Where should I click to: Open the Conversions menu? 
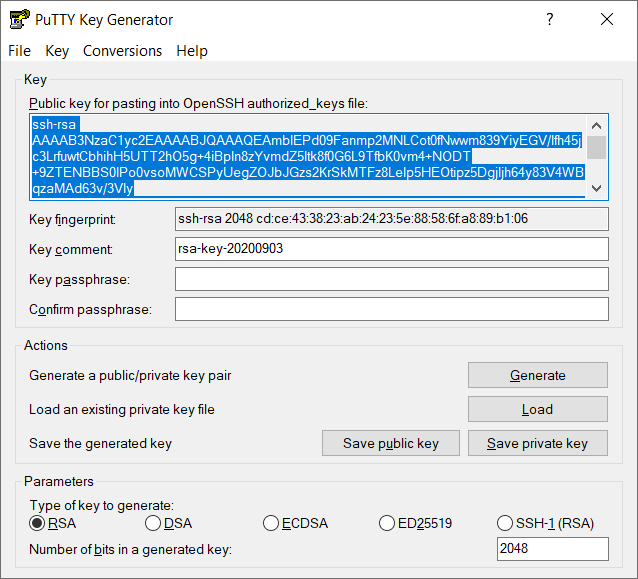coord(122,51)
